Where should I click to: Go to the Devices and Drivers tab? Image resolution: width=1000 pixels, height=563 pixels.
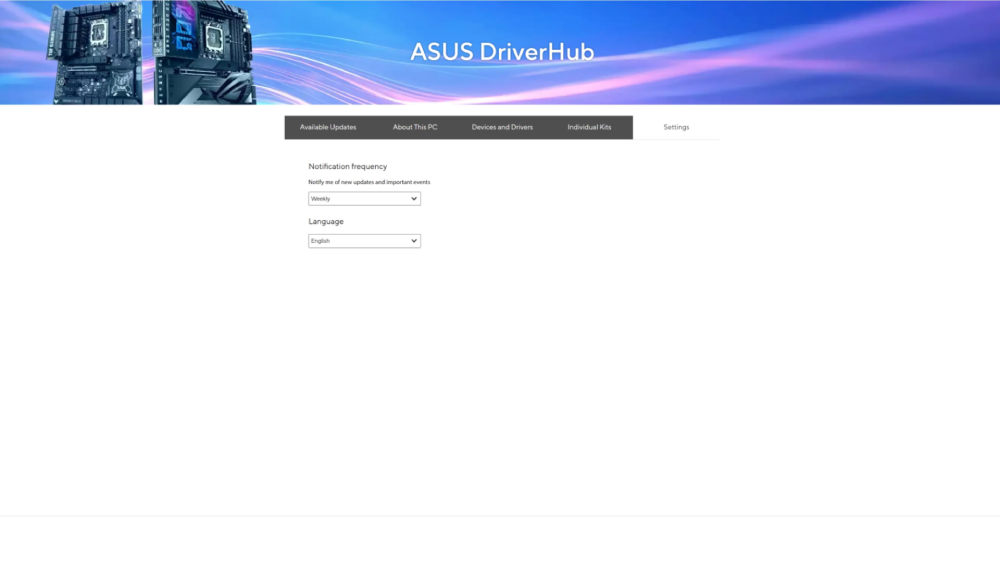(x=502, y=127)
